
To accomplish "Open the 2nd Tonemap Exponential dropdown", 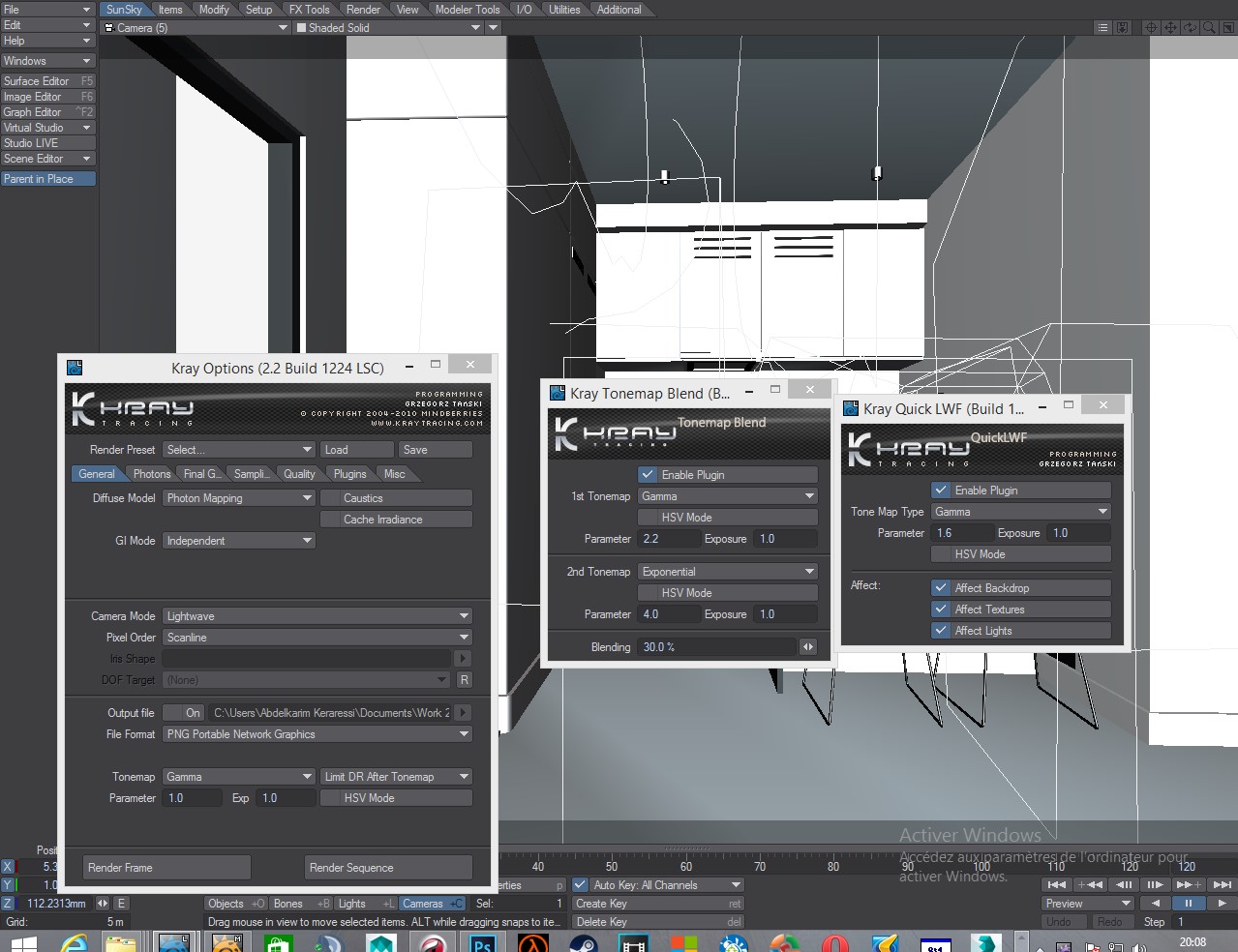I will pyautogui.click(x=728, y=572).
